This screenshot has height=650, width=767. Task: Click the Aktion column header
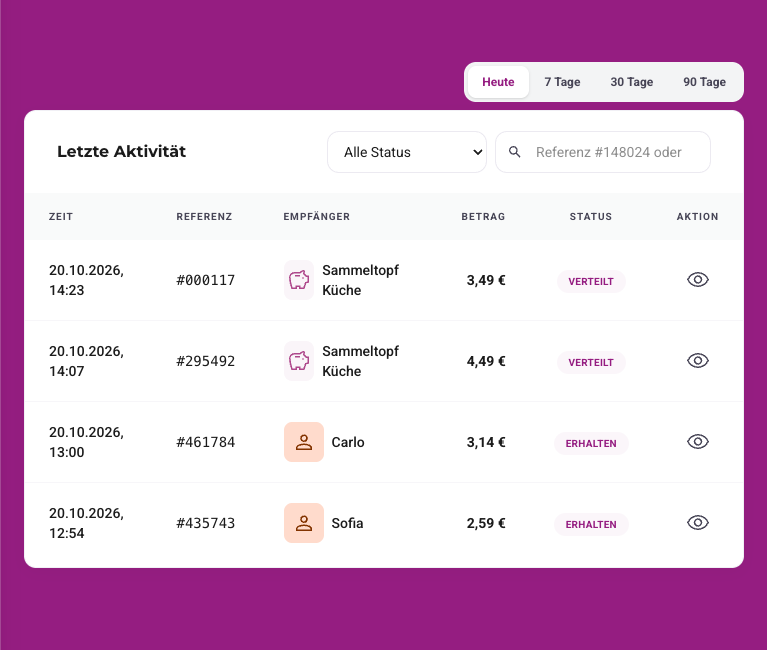[x=698, y=217]
